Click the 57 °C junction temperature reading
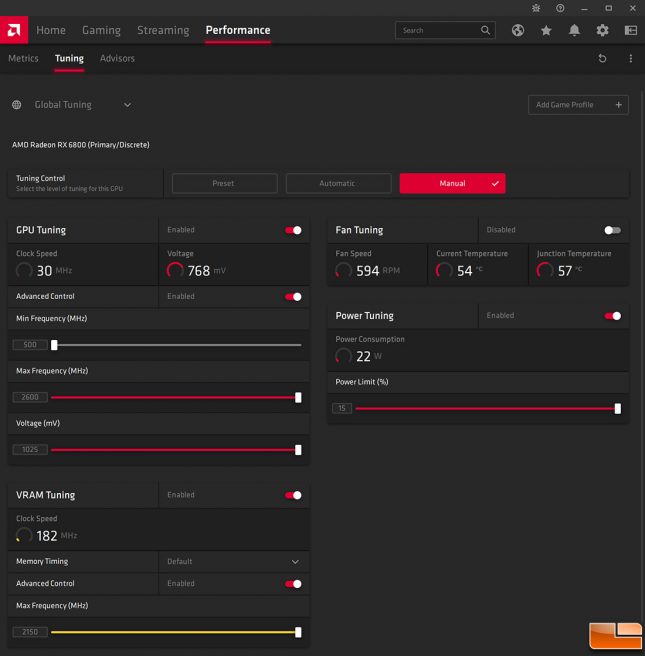645x656 pixels. pyautogui.click(x=570, y=271)
